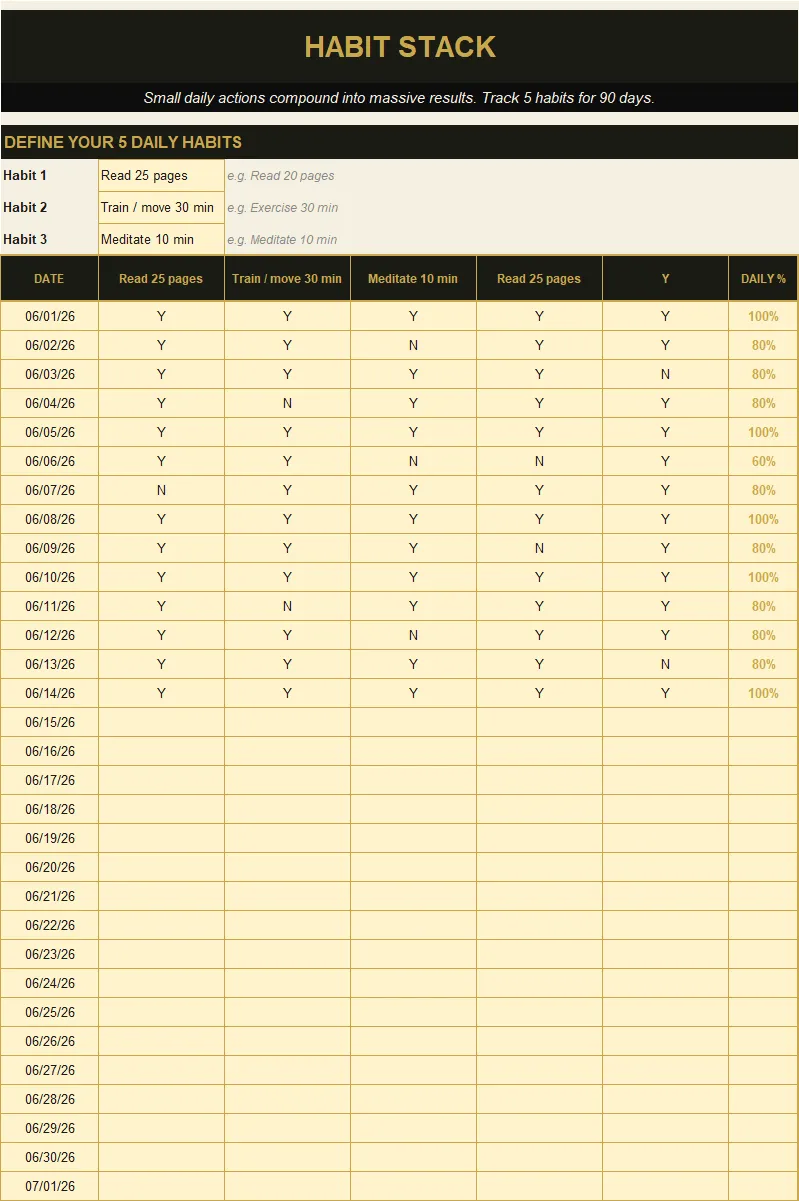
Task: Select the Train / move N cell for 06/04/26
Action: tap(287, 403)
